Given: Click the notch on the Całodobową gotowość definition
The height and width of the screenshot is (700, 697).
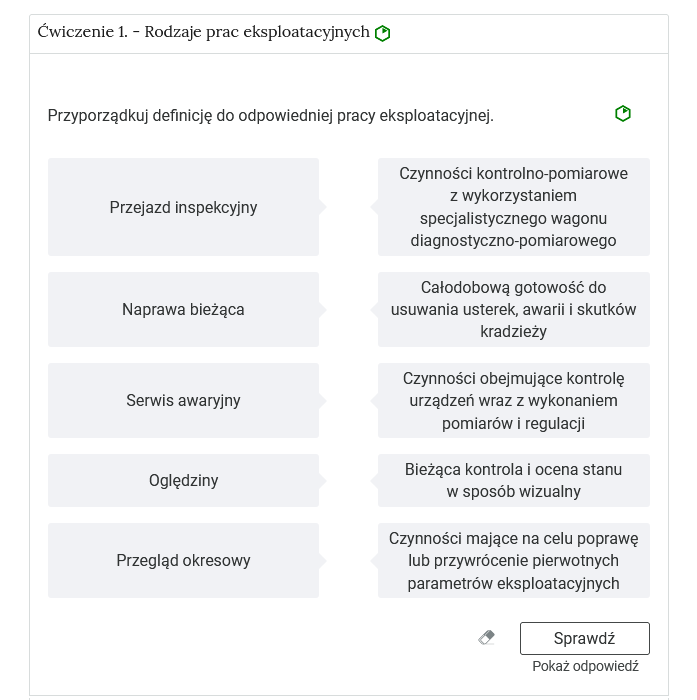Looking at the screenshot, I should coord(375,309).
